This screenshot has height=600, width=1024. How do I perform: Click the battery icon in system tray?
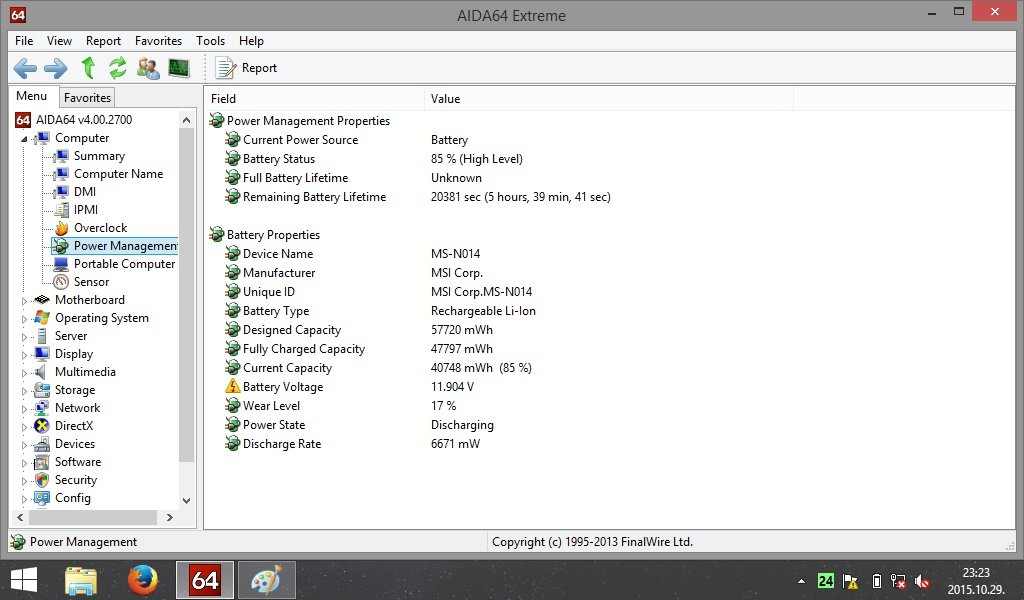point(876,580)
